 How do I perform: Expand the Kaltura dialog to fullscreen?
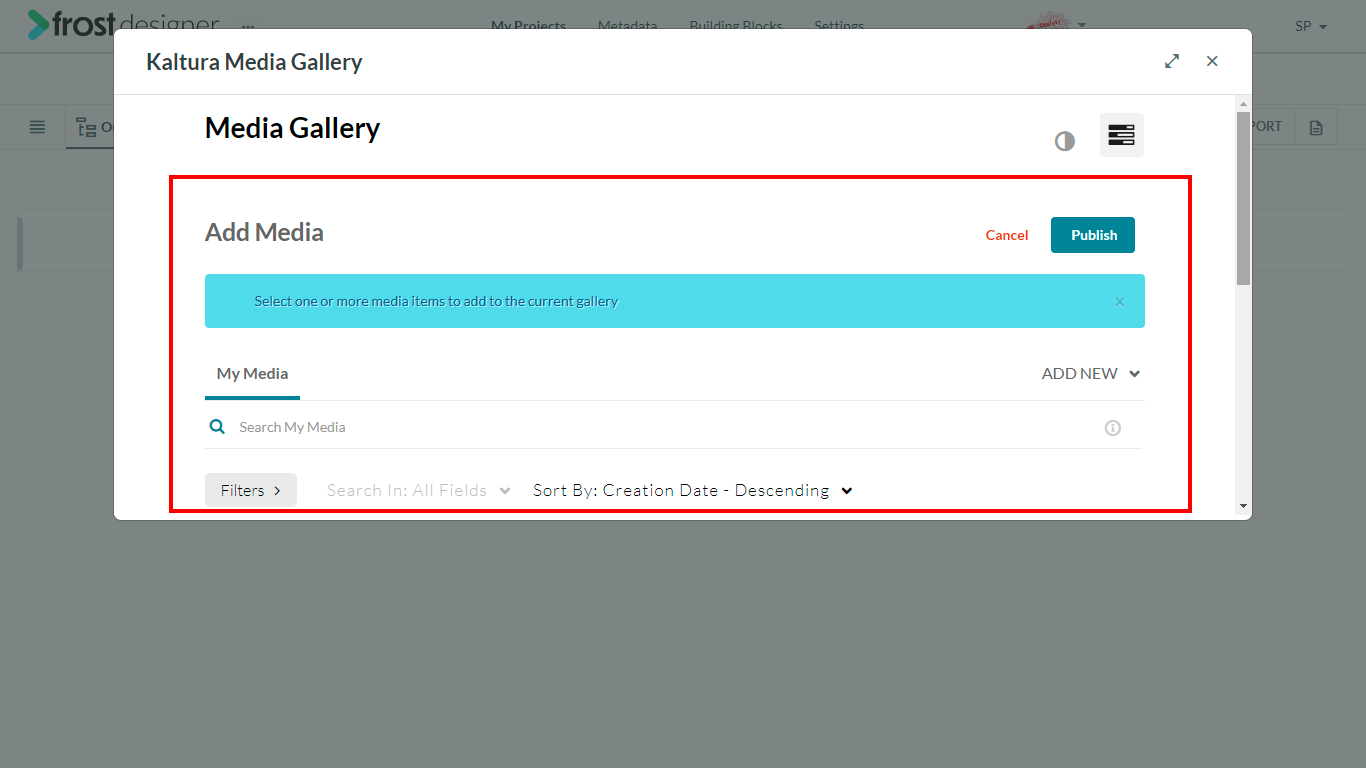(1172, 61)
